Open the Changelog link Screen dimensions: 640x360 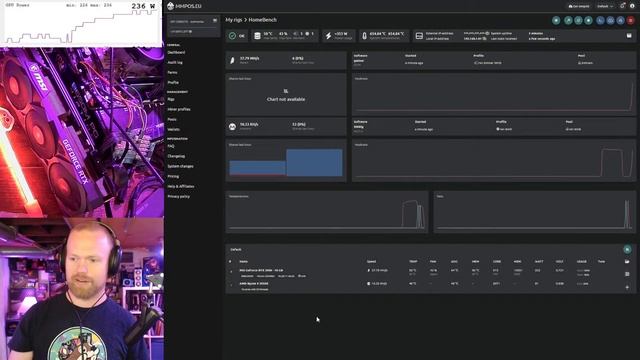click(176, 156)
